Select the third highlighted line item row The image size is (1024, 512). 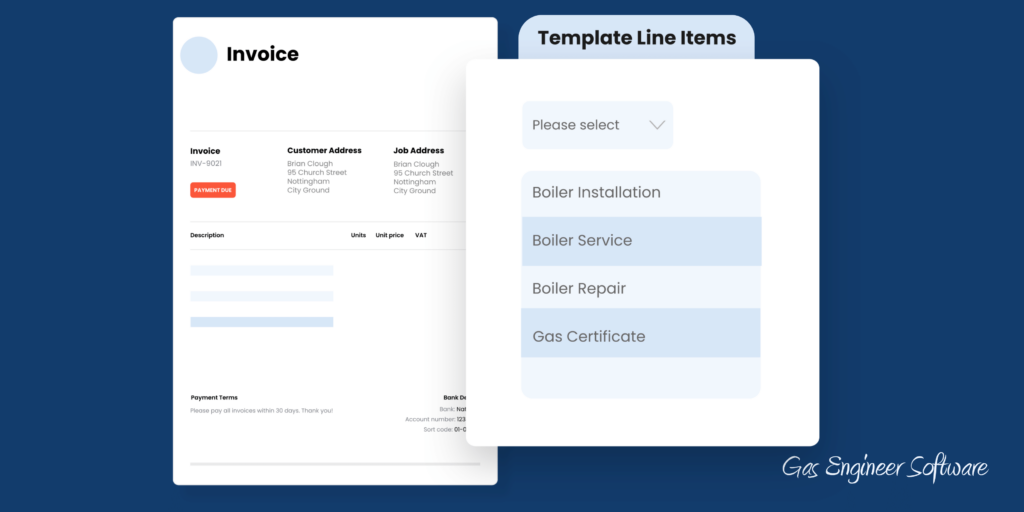click(262, 322)
